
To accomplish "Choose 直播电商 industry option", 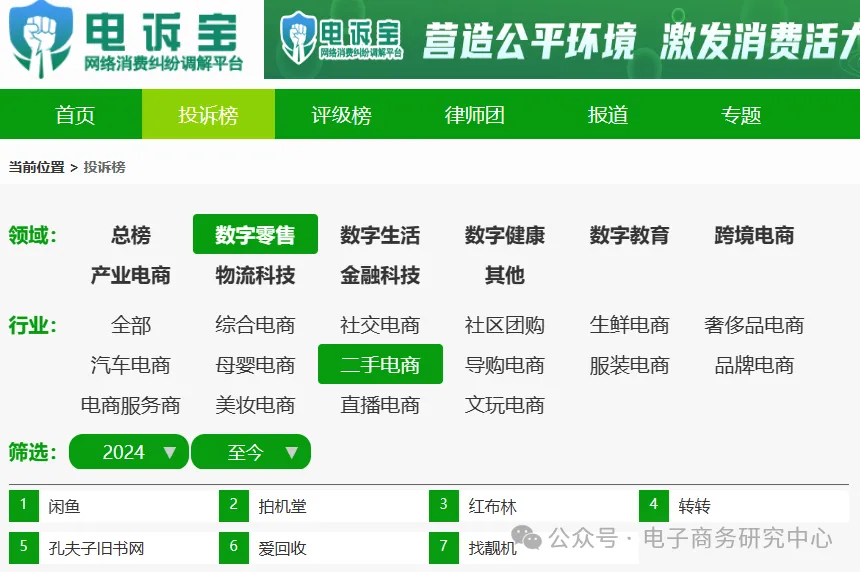I will (380, 405).
